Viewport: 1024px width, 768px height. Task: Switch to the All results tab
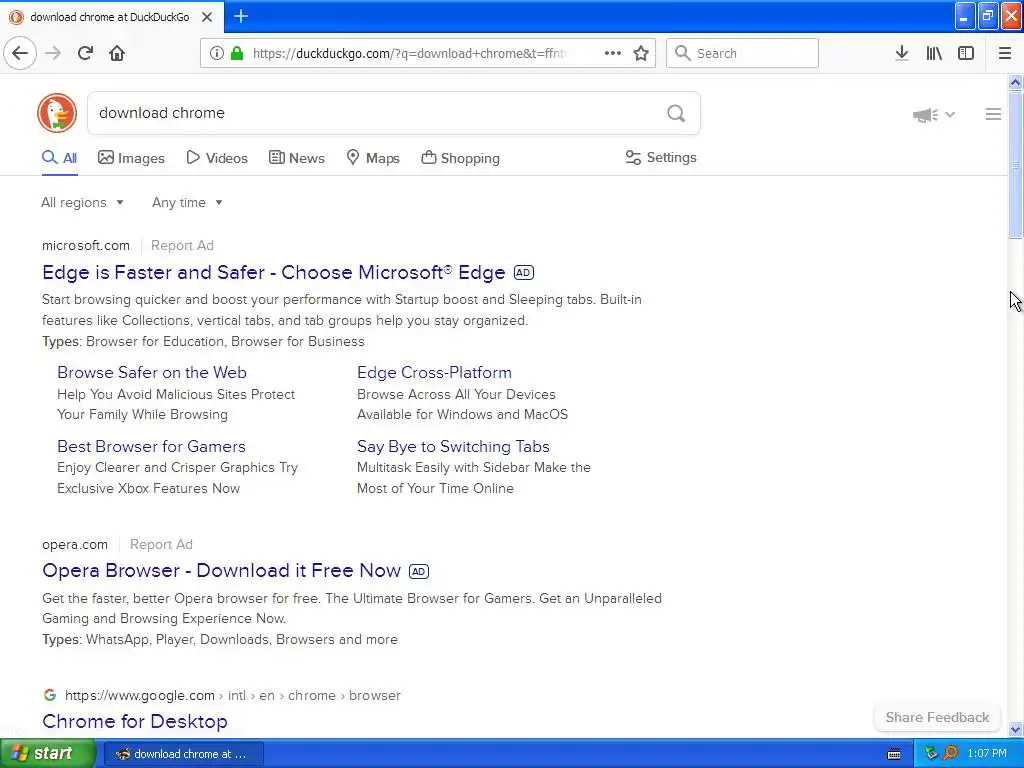pyautogui.click(x=59, y=158)
